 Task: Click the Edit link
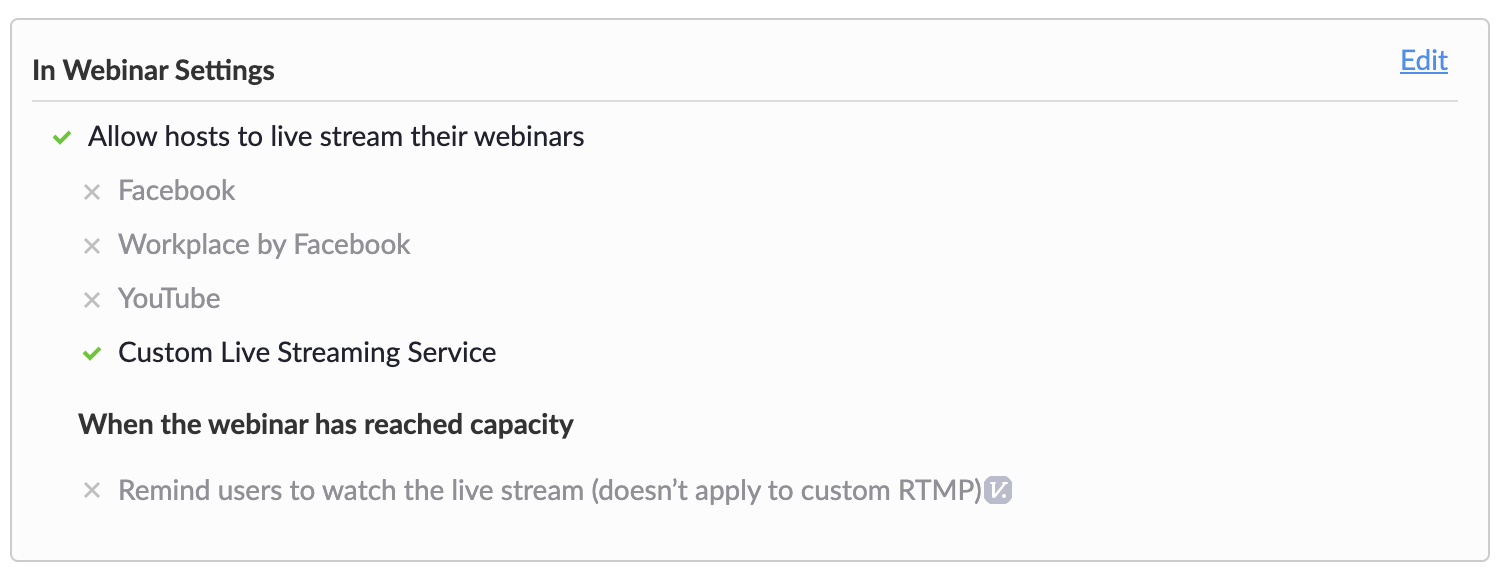[1423, 61]
